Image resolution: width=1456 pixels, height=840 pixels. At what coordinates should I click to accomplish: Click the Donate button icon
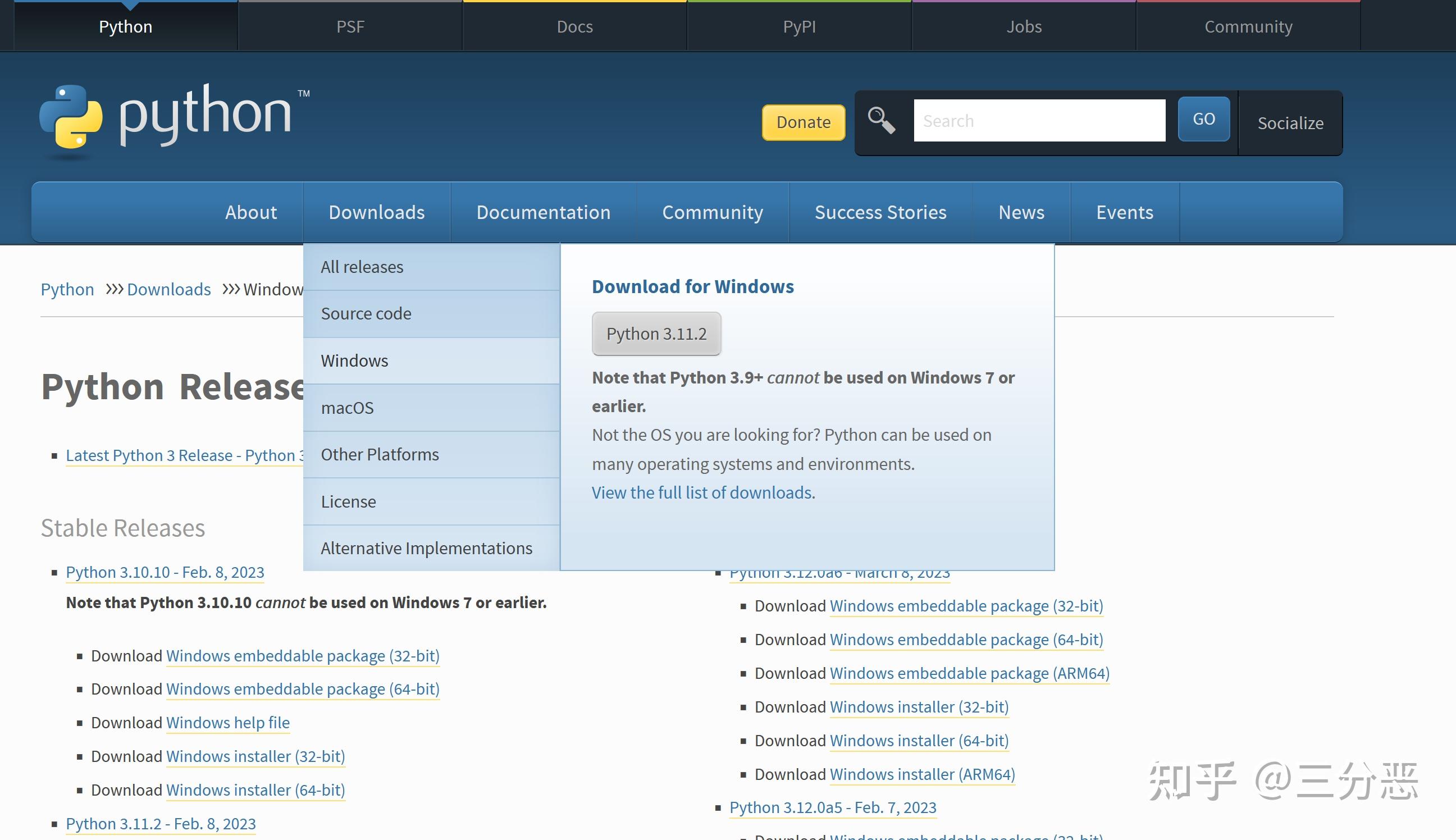point(803,121)
